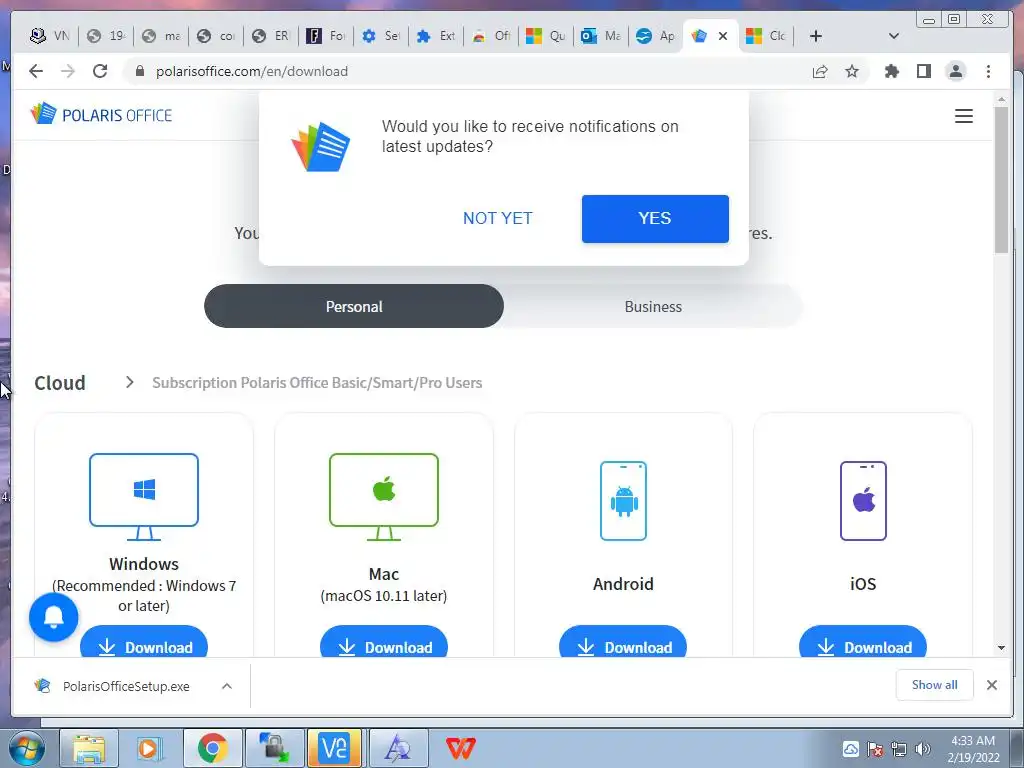This screenshot has height=768, width=1024.
Task: Click the forward navigation arrow
Action: [68, 71]
